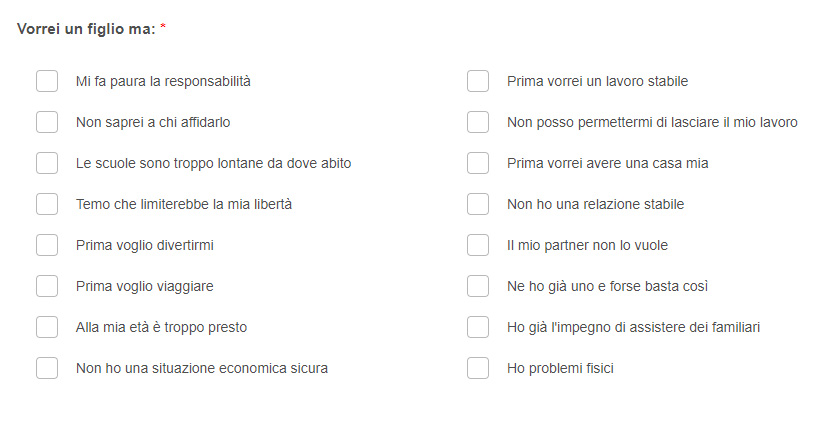
Task: Select the 'assistere dei familiari' checkbox
Action: [x=478, y=327]
